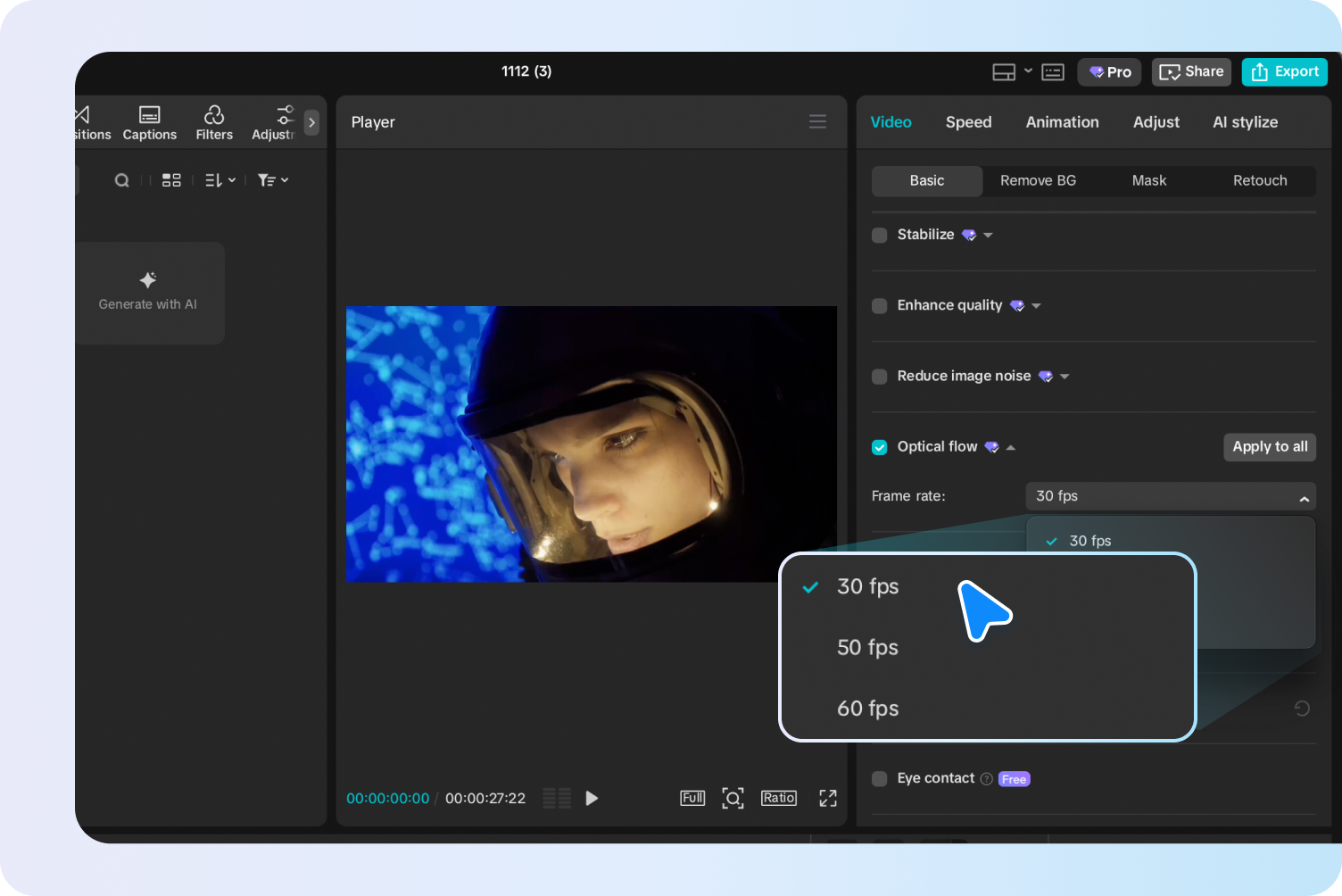1342x896 pixels.
Task: Click the Apply to all button
Action: point(1270,446)
